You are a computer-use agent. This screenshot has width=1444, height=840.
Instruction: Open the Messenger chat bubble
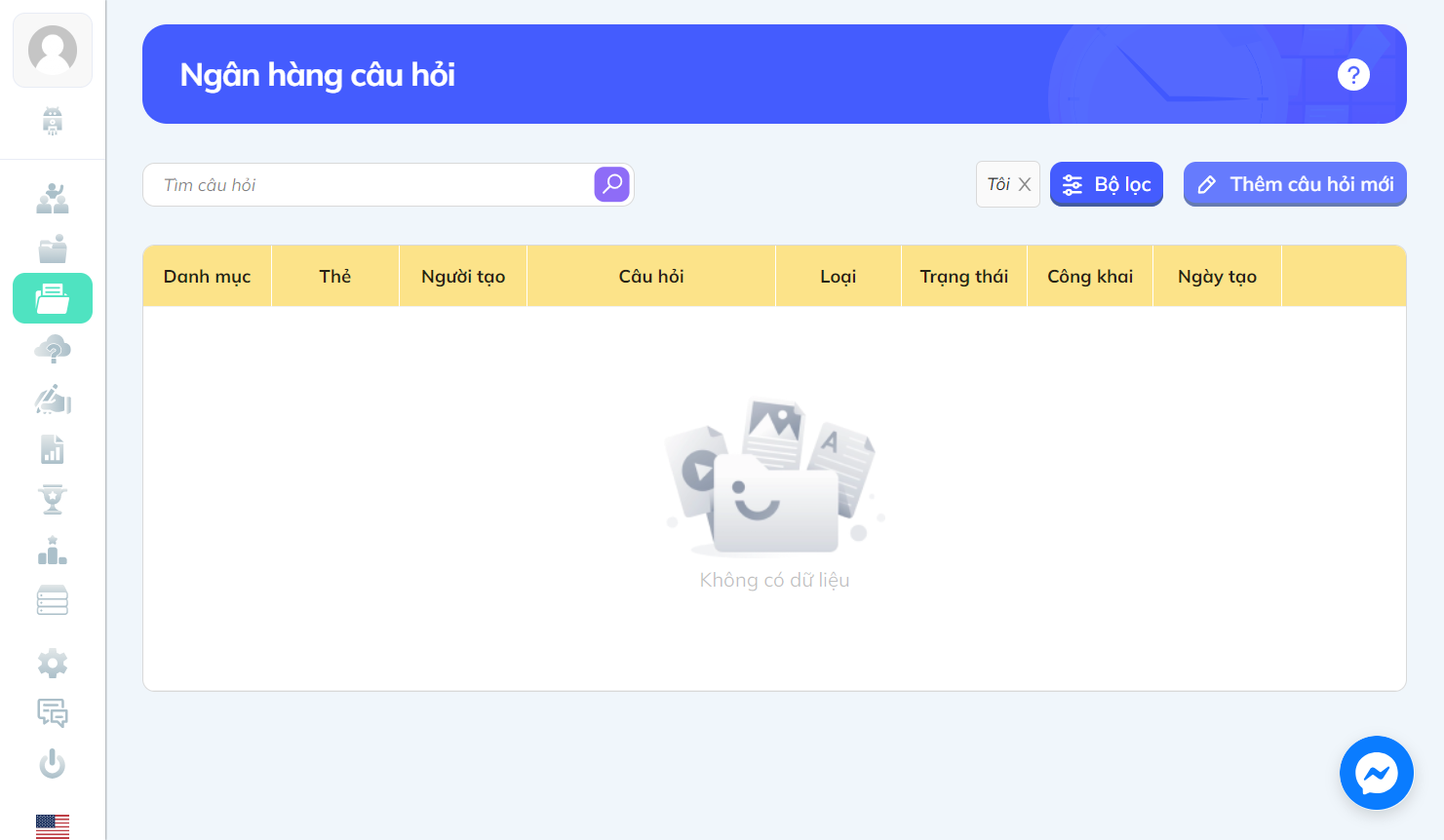coord(1377,773)
